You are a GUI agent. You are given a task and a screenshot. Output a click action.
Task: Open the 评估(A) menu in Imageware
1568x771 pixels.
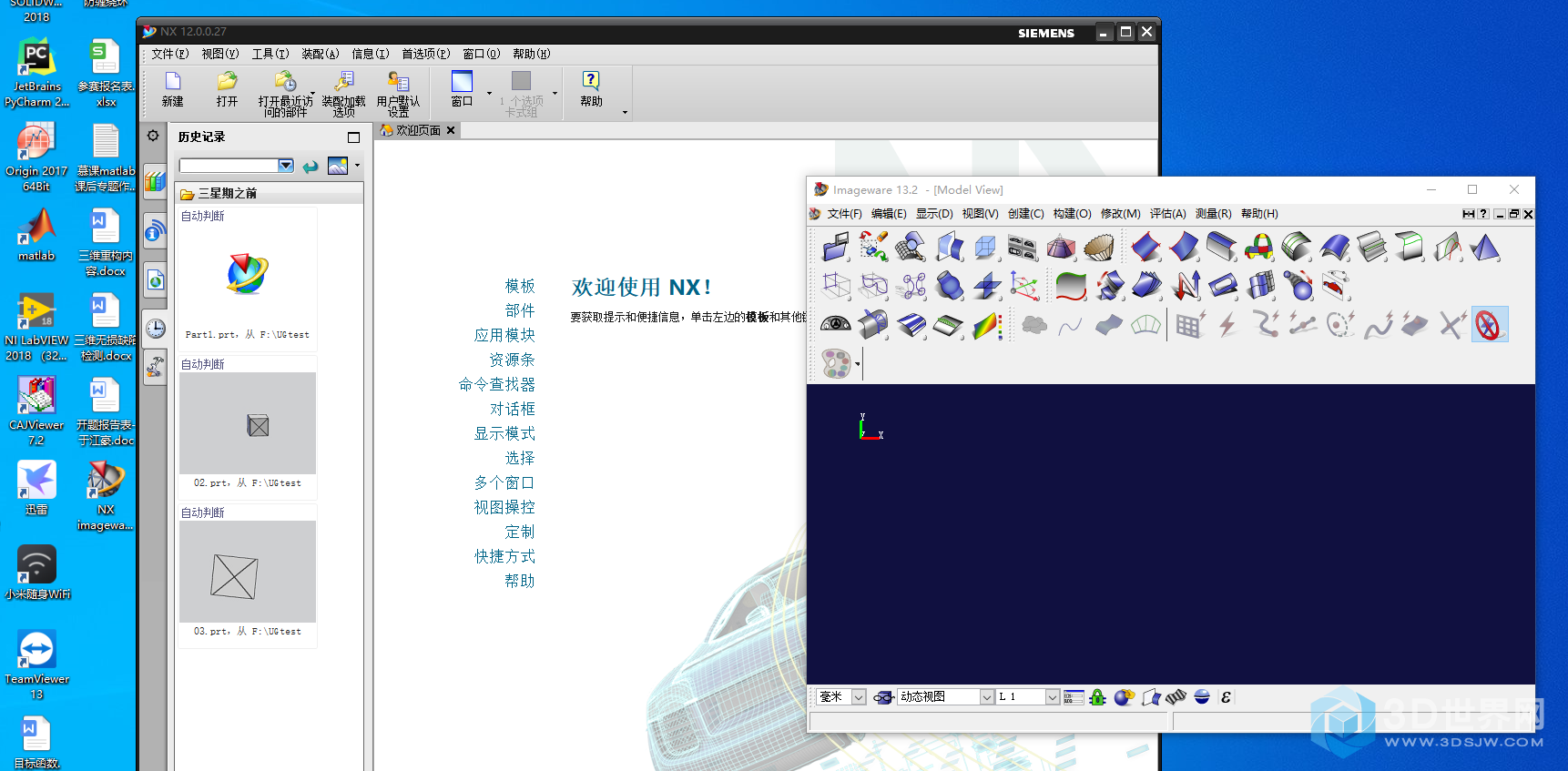(1167, 214)
